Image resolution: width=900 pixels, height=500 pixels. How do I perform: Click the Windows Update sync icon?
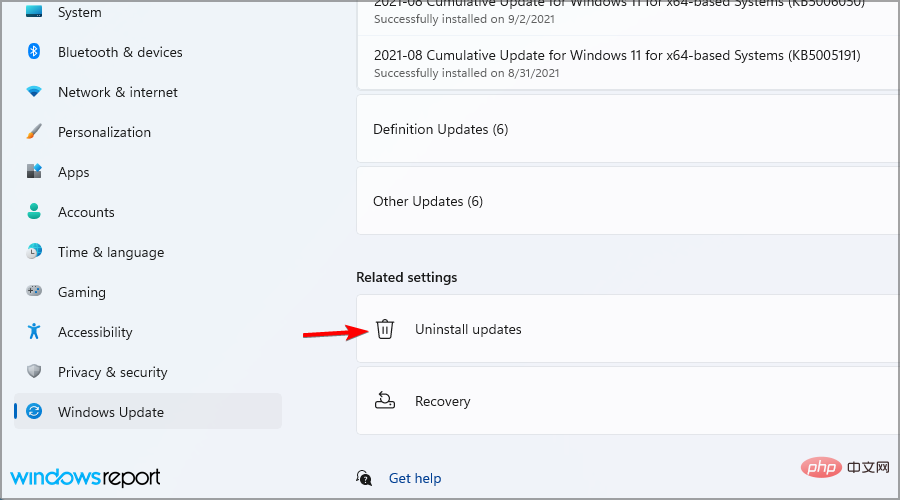click(x=34, y=411)
